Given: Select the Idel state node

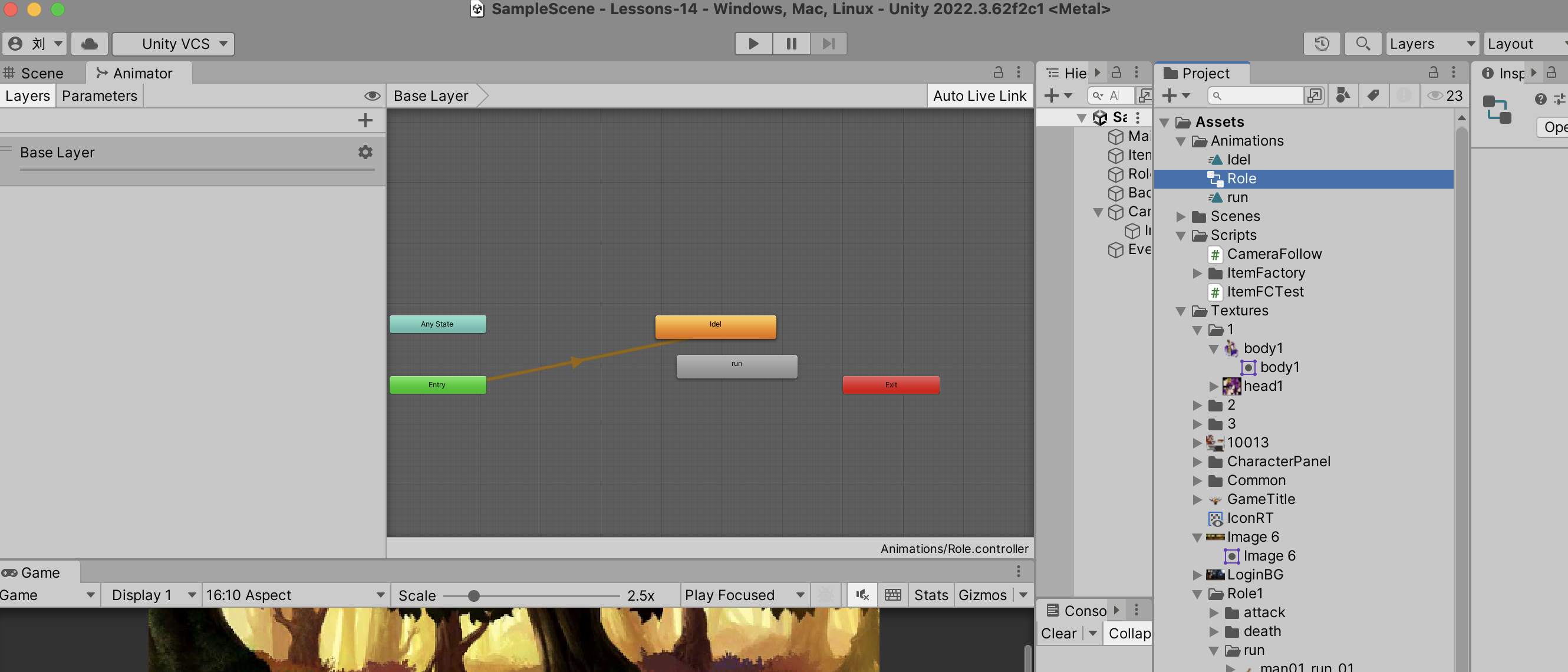Looking at the screenshot, I should (x=715, y=326).
